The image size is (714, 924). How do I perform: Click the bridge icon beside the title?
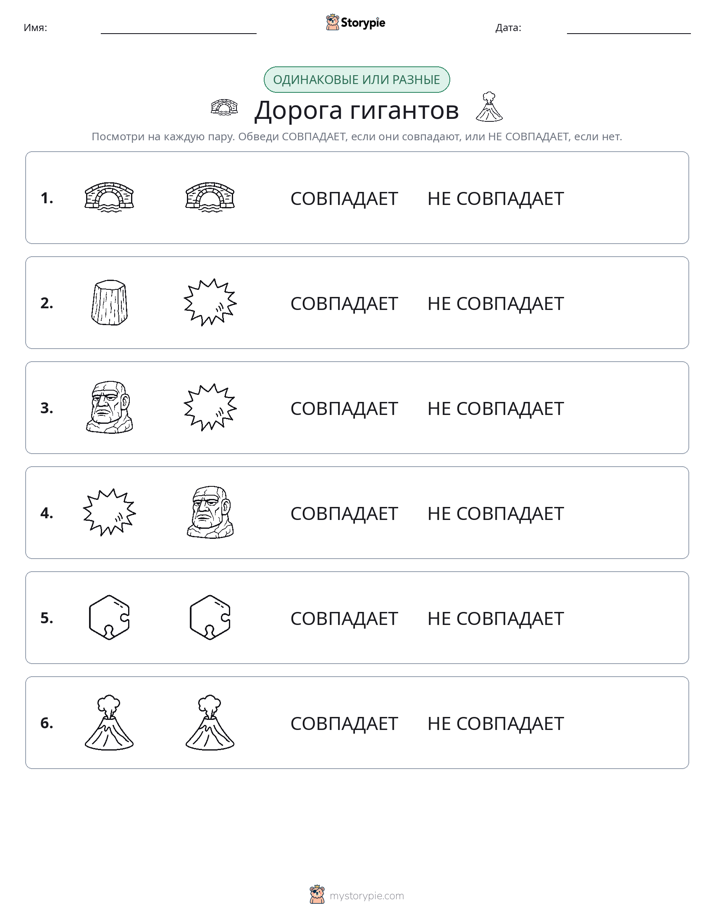(224, 107)
